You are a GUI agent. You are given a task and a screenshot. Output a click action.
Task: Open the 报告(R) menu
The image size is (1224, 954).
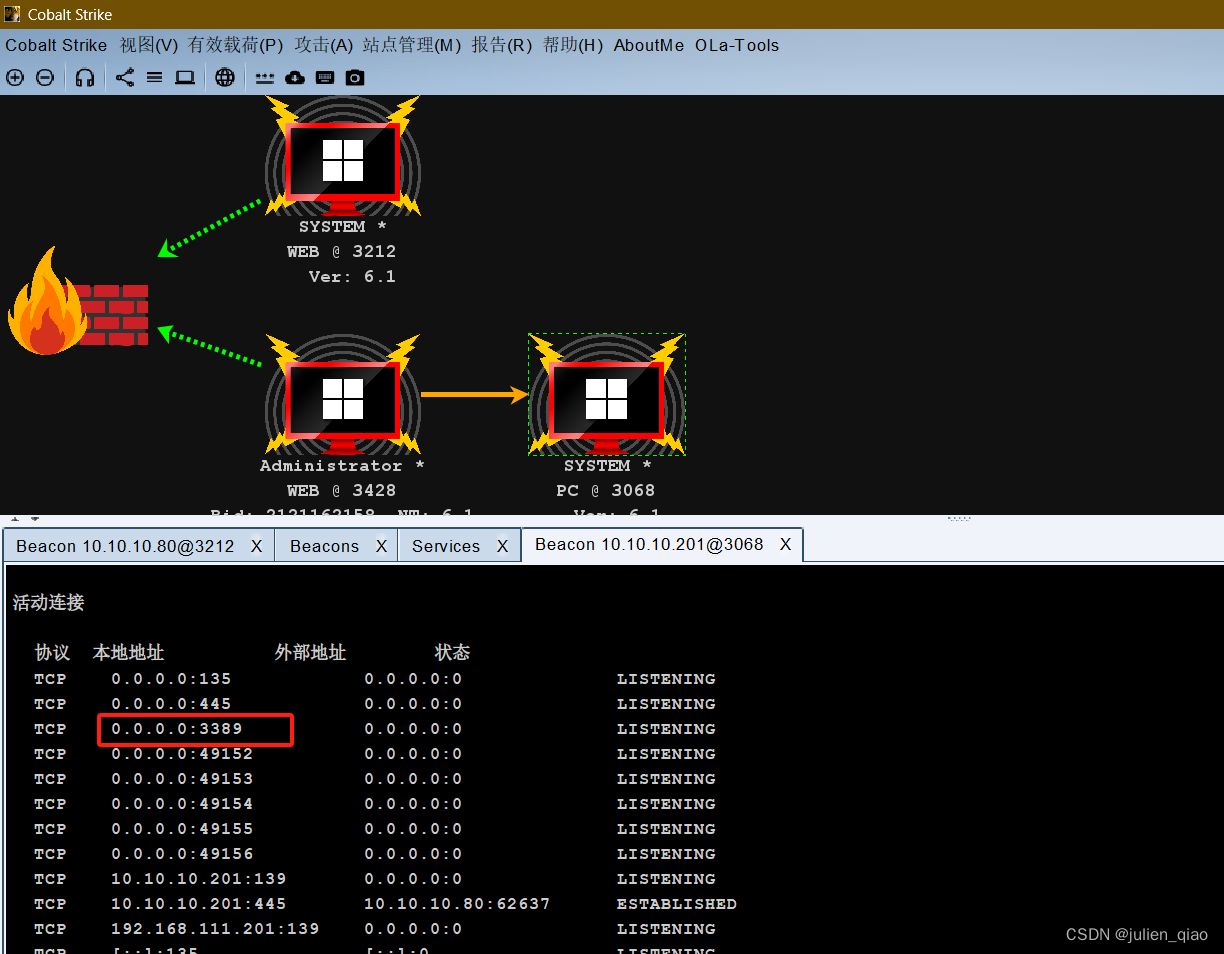pyautogui.click(x=502, y=45)
